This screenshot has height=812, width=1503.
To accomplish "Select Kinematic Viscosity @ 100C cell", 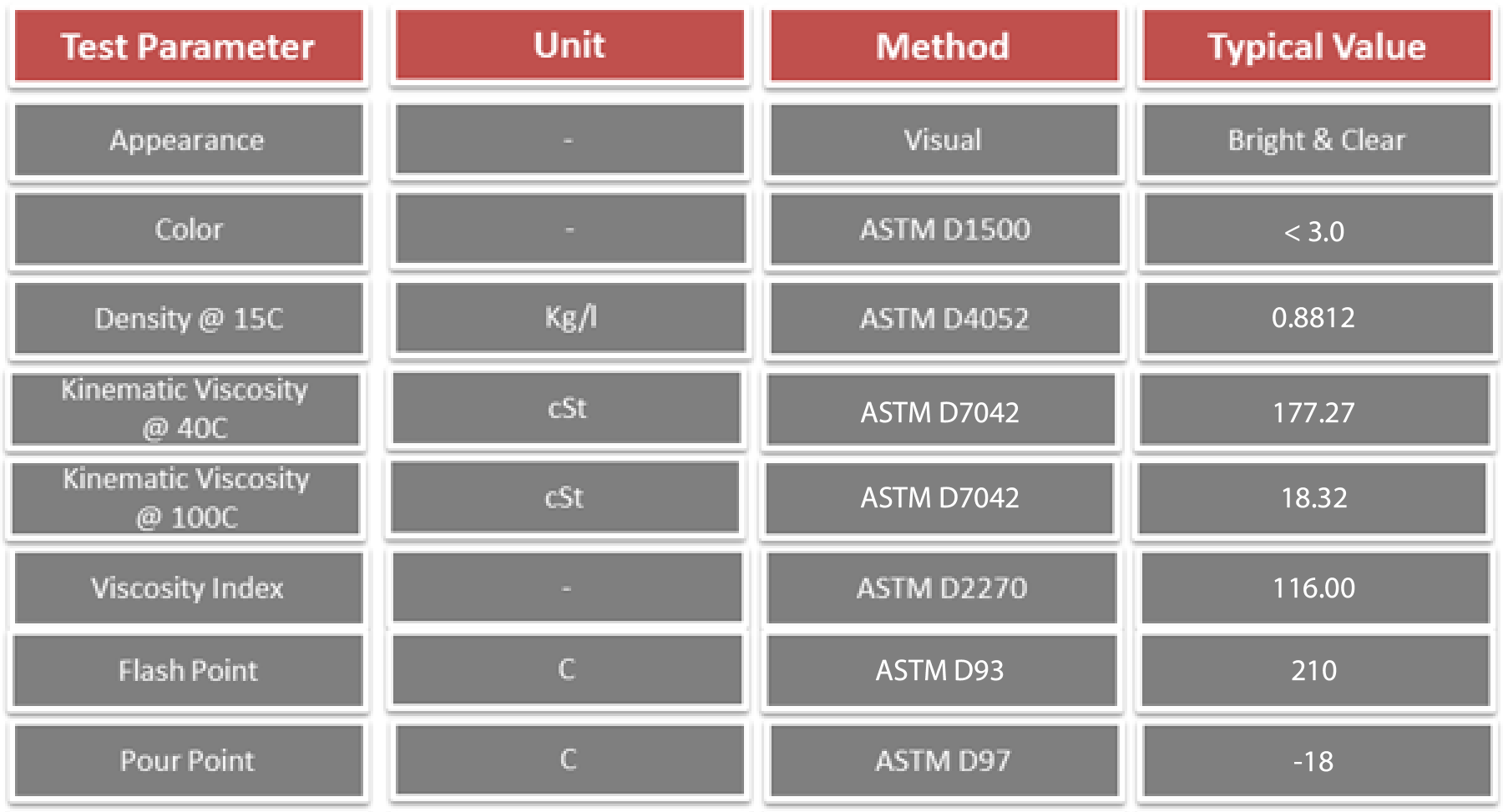I will tap(185, 498).
